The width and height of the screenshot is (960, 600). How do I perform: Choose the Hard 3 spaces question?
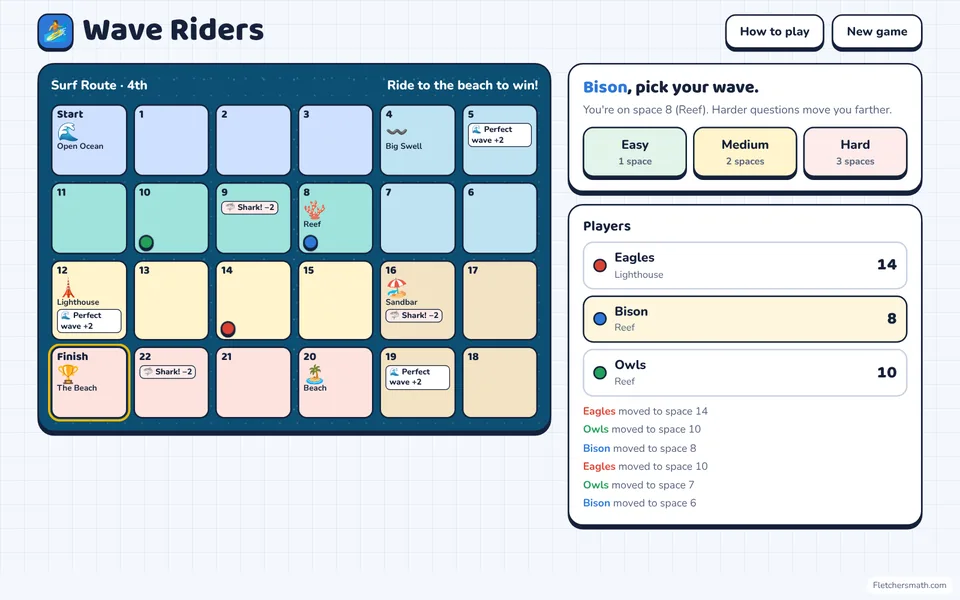[855, 152]
